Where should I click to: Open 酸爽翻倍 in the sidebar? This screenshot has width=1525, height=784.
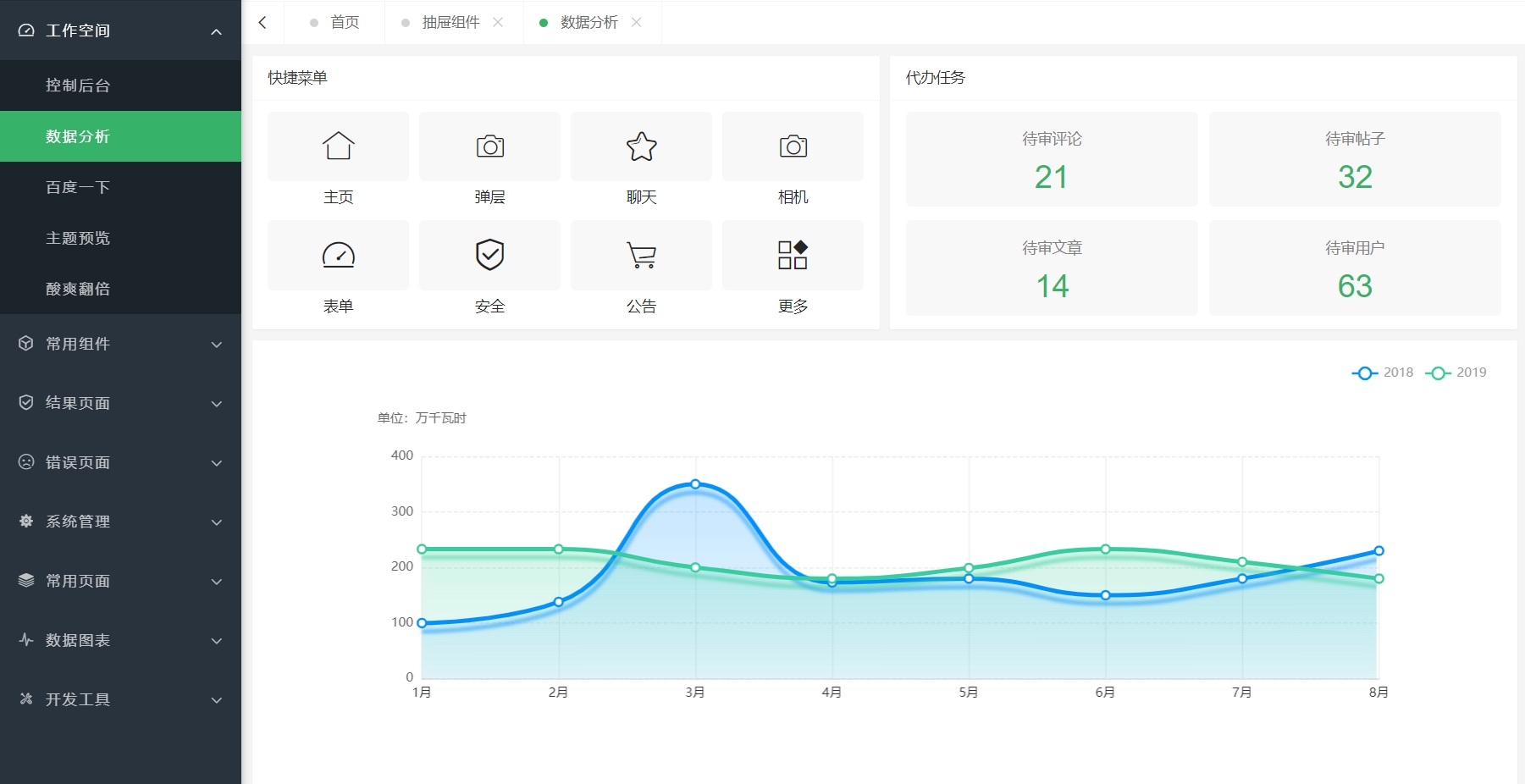point(120,289)
